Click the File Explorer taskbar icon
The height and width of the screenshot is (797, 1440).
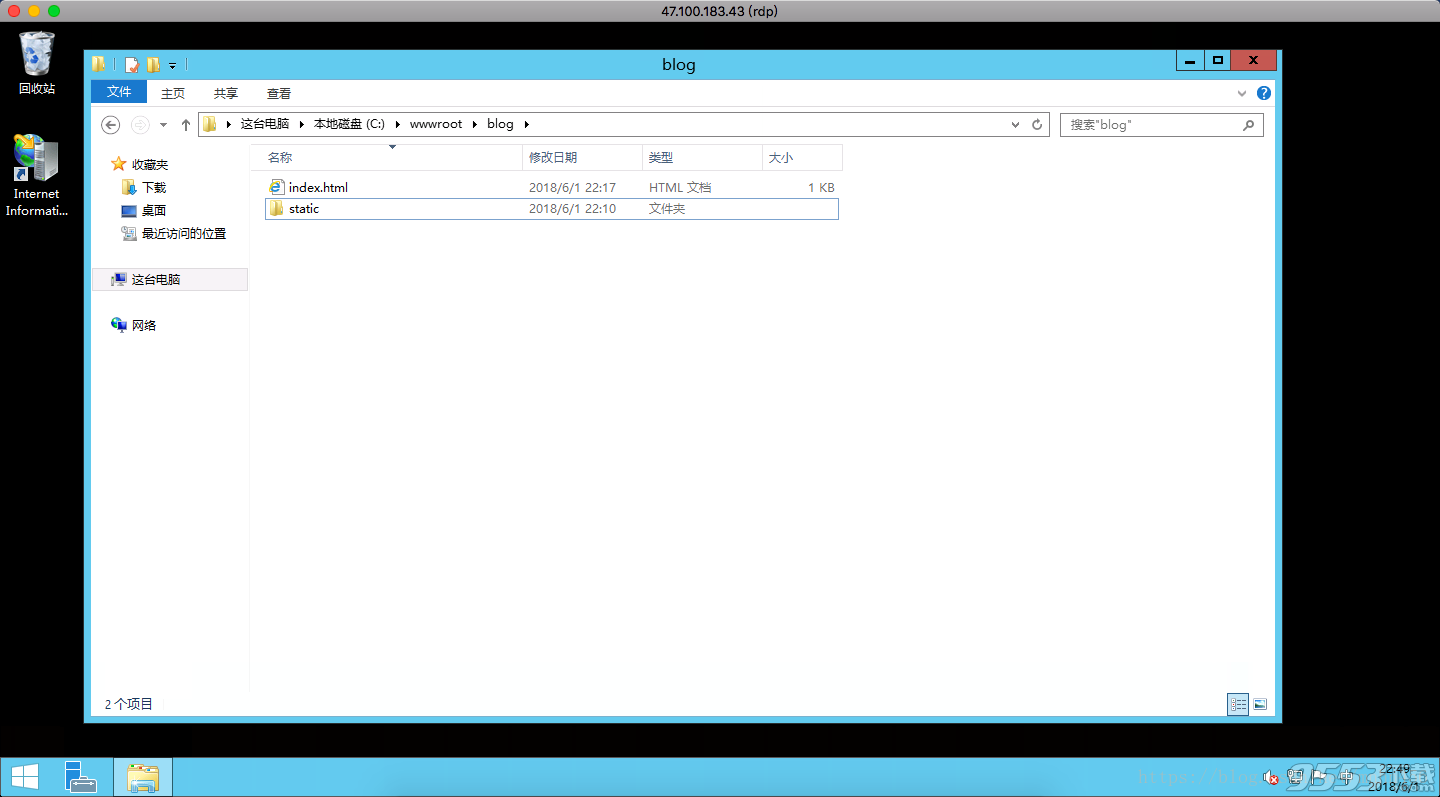click(143, 777)
